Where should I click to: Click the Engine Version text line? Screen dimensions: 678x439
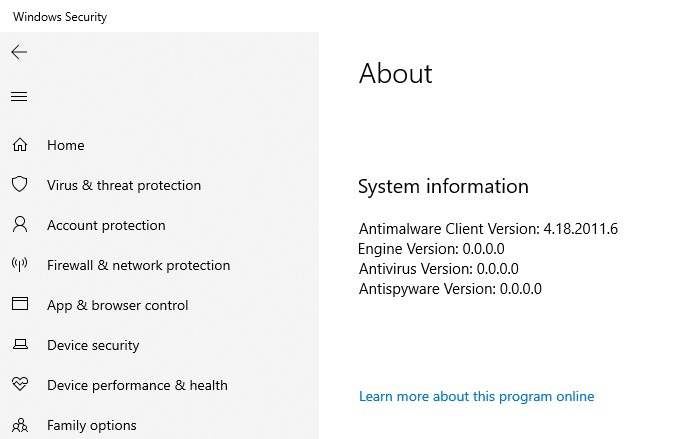coord(431,249)
